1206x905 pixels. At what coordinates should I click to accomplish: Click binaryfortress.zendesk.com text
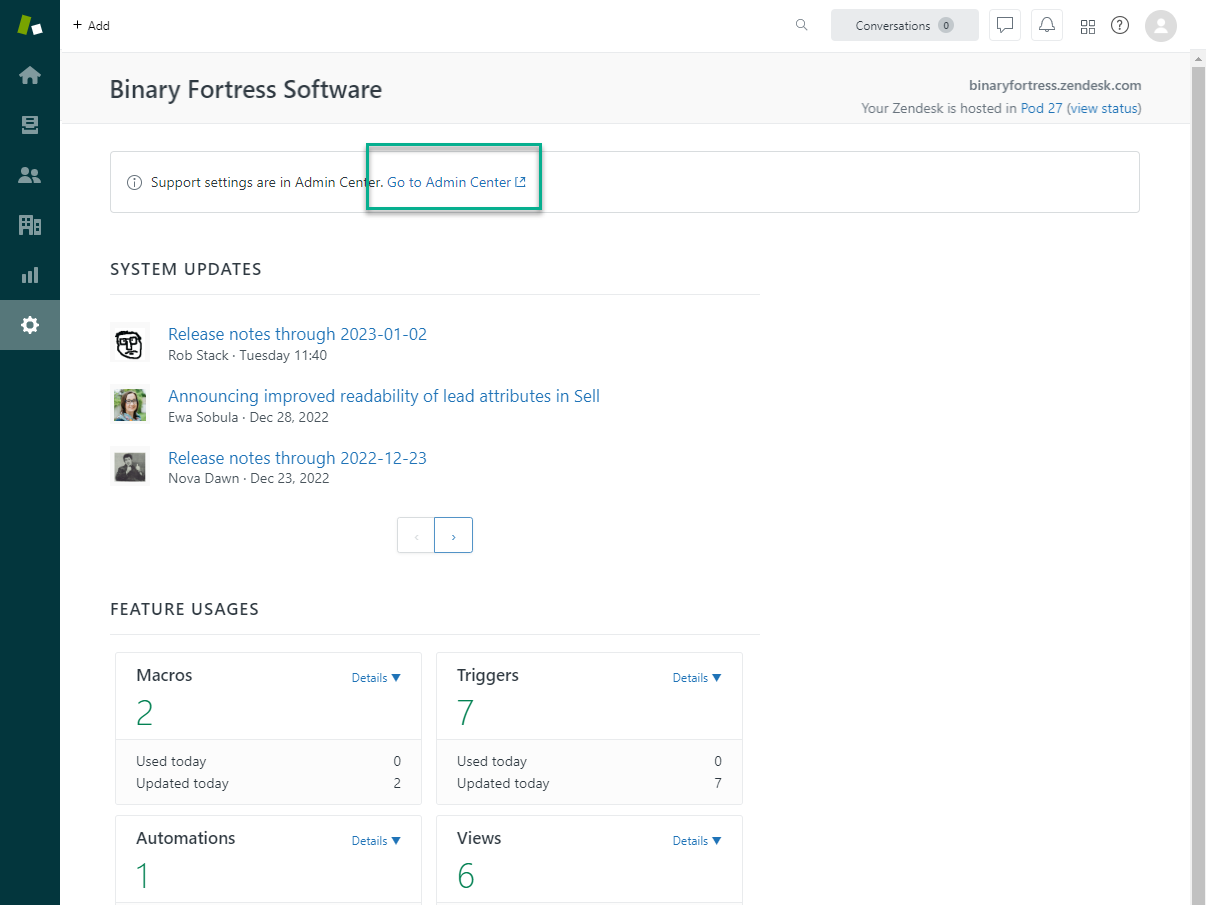1055,85
